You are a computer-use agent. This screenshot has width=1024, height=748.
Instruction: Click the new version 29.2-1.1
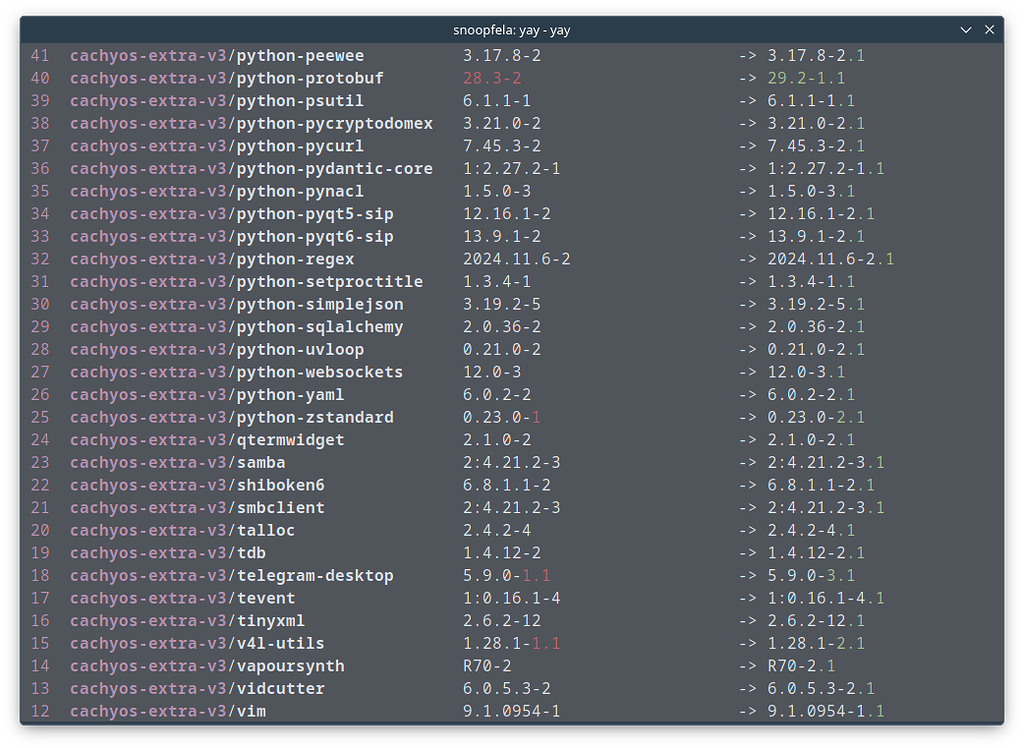click(x=806, y=78)
